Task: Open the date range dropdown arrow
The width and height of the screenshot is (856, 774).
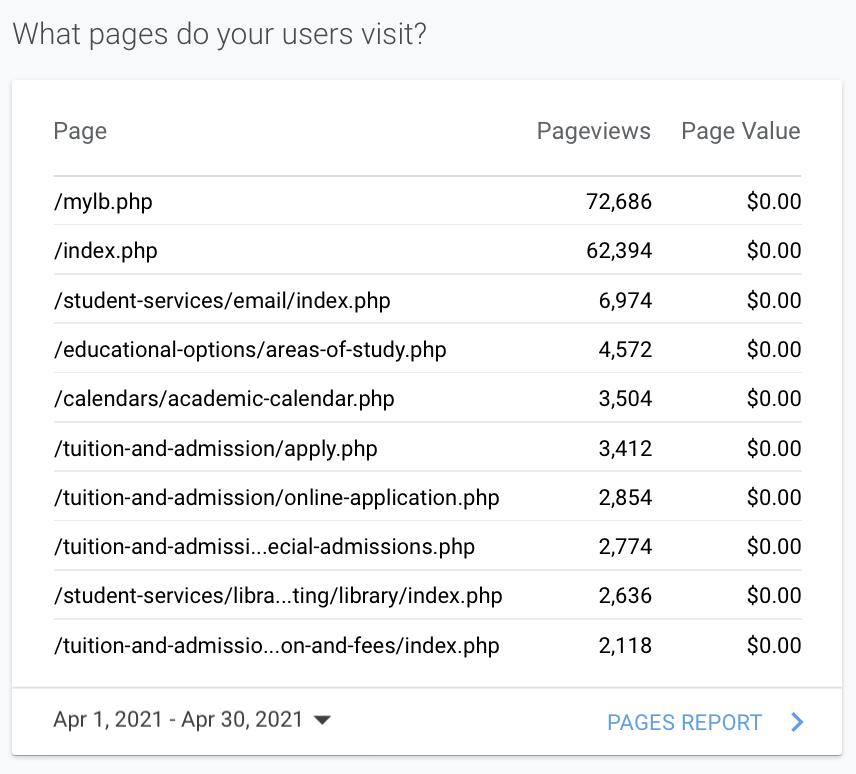Action: point(322,720)
